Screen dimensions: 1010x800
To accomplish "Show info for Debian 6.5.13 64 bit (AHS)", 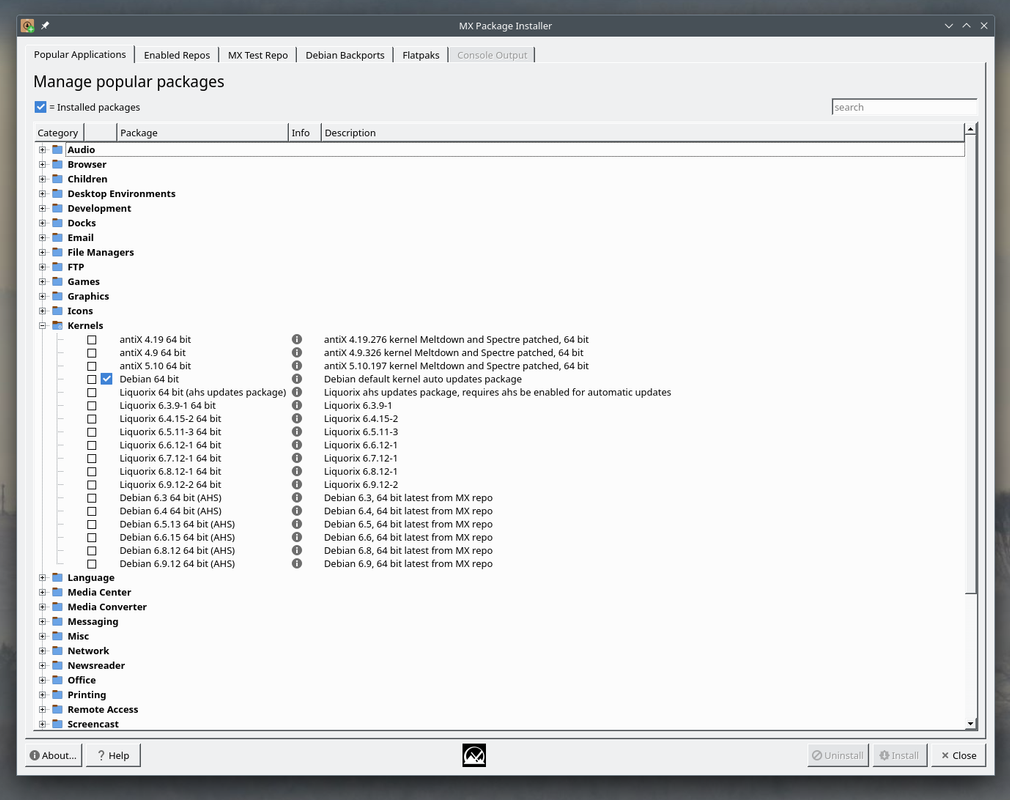I will (296, 524).
